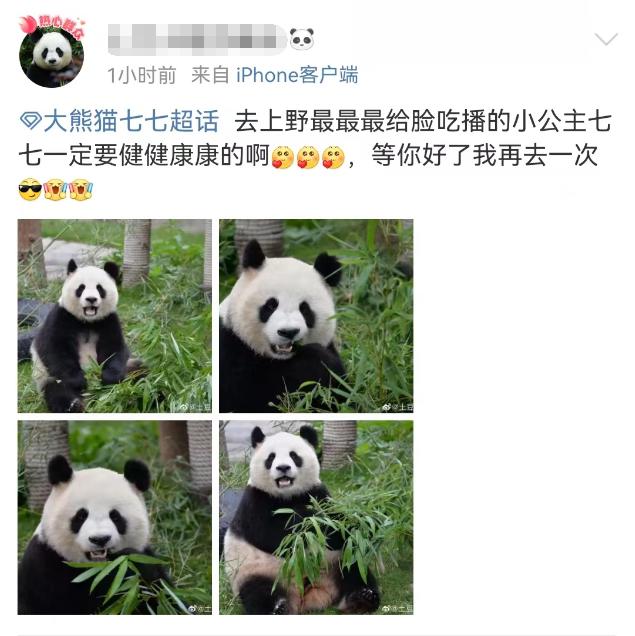The image size is (635, 636).
Task: Open the blurred username profile link
Action: [x=197, y=40]
